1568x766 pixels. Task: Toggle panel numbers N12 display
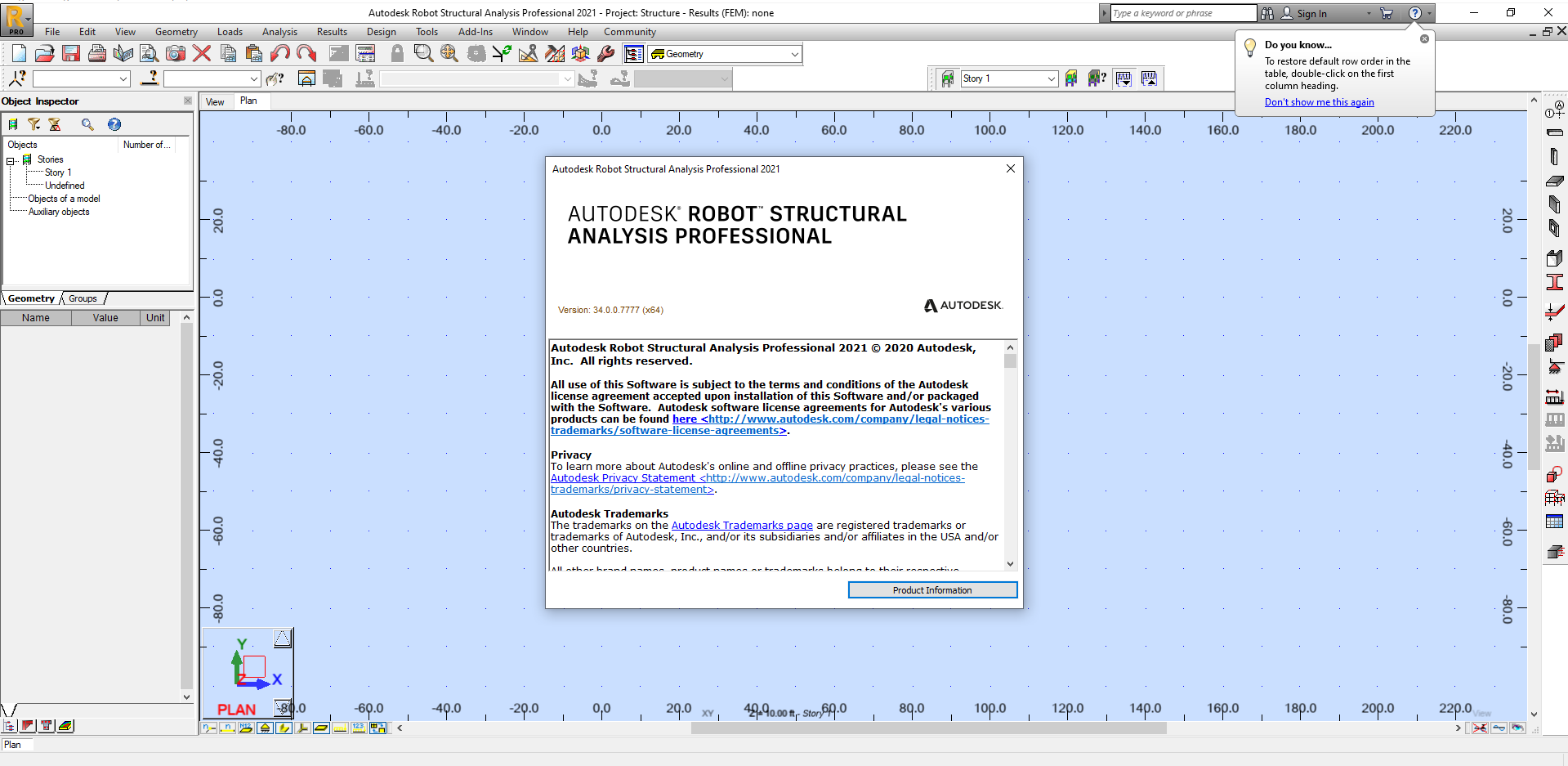click(246, 728)
